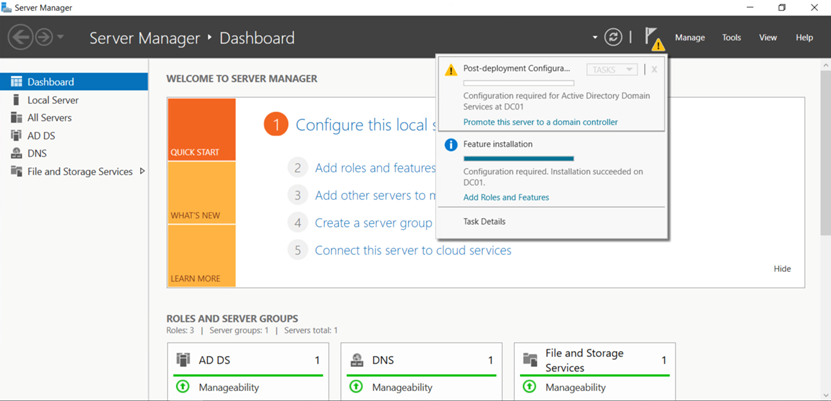Open the QUICK START tile
The width and height of the screenshot is (831, 401).
coord(201,129)
